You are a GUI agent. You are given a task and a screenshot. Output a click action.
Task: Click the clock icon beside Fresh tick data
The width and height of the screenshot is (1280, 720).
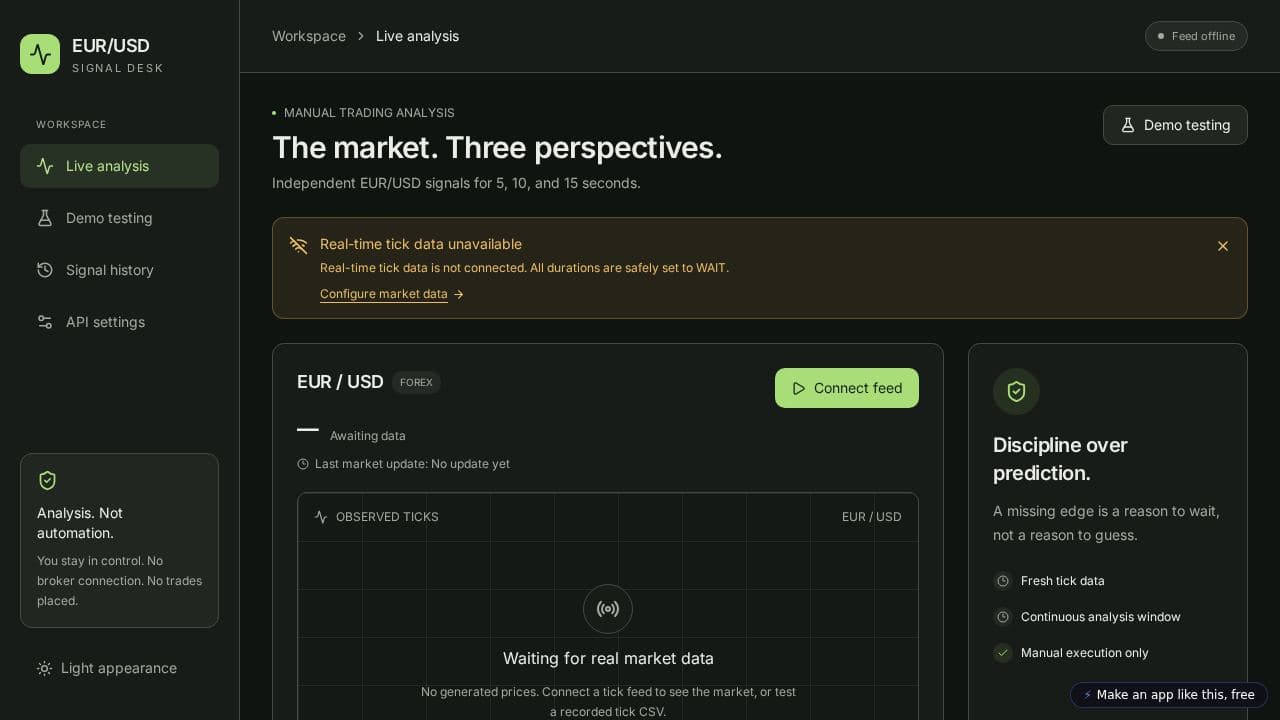pos(1003,581)
